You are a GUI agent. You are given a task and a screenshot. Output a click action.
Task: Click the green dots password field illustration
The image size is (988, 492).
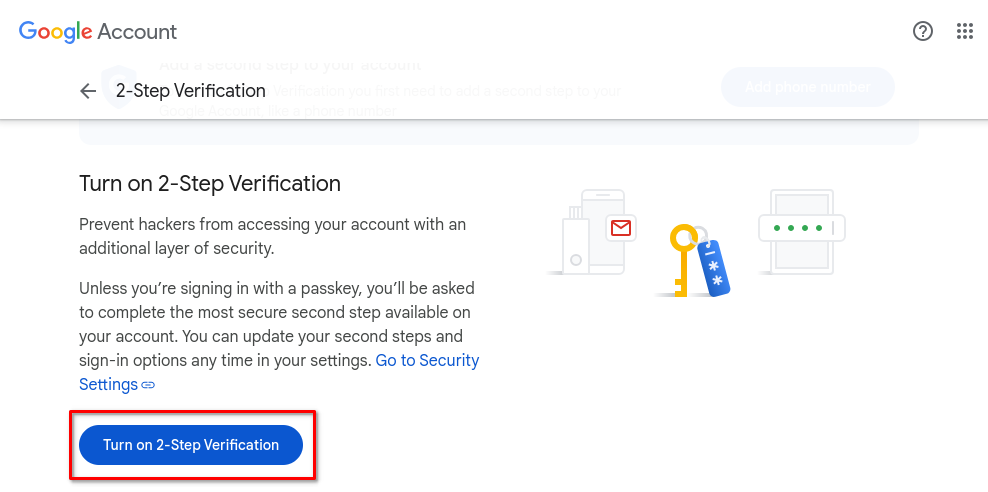(x=801, y=228)
